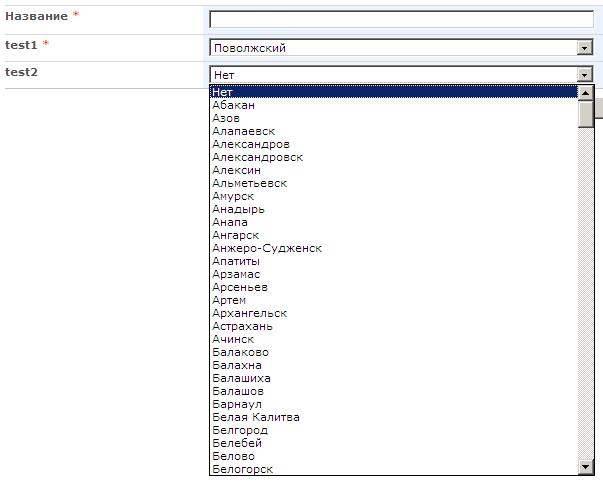Click the Название text input field
This screenshot has width=603, height=482.
click(x=401, y=19)
